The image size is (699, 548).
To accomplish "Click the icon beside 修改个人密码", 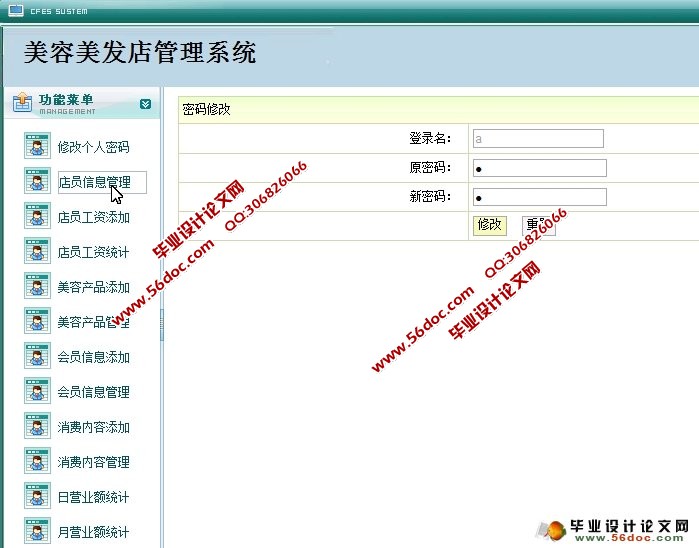I will coord(37,146).
